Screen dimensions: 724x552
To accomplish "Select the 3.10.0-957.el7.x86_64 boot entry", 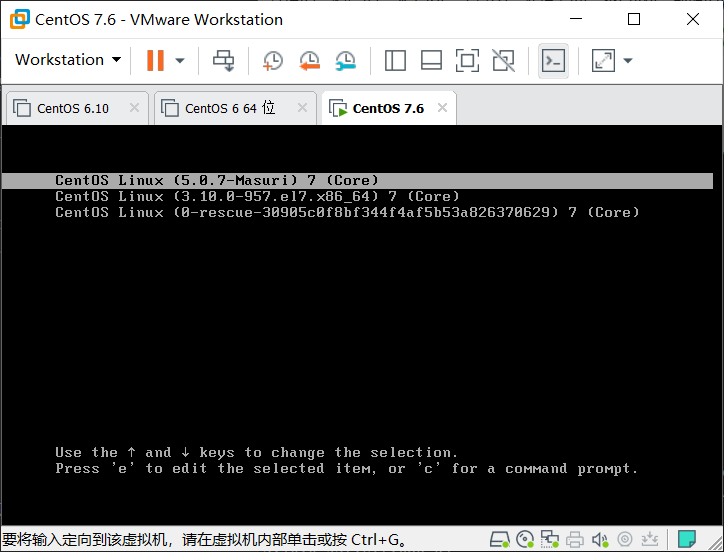I will (x=257, y=196).
